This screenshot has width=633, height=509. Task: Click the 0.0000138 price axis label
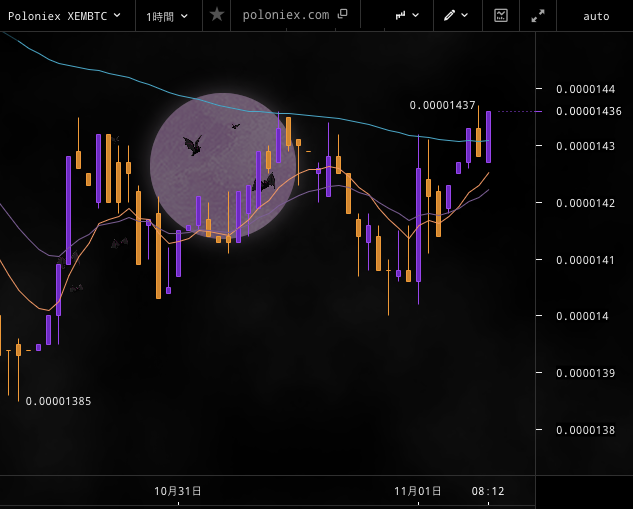point(585,430)
